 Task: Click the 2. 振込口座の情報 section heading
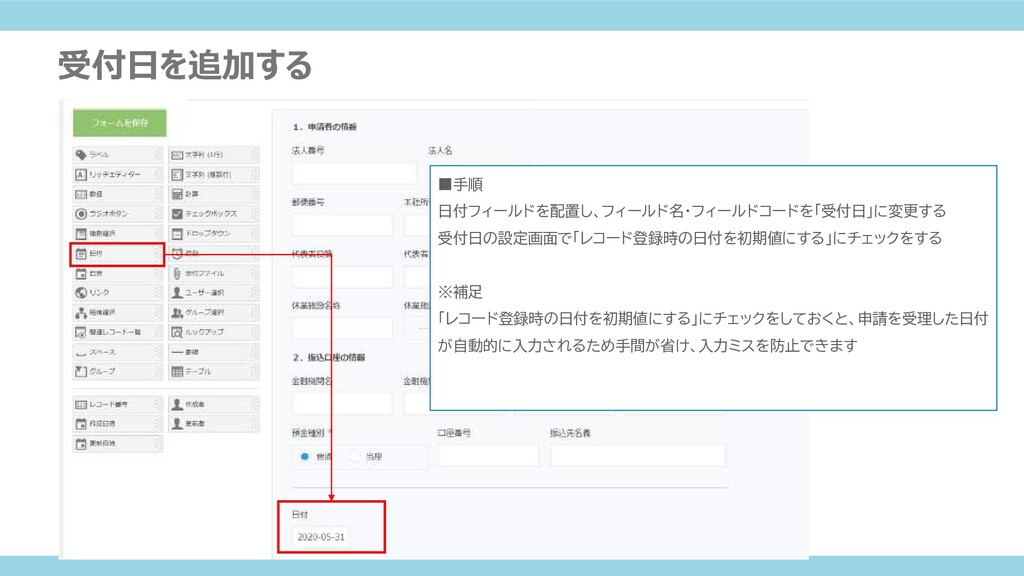(328, 357)
